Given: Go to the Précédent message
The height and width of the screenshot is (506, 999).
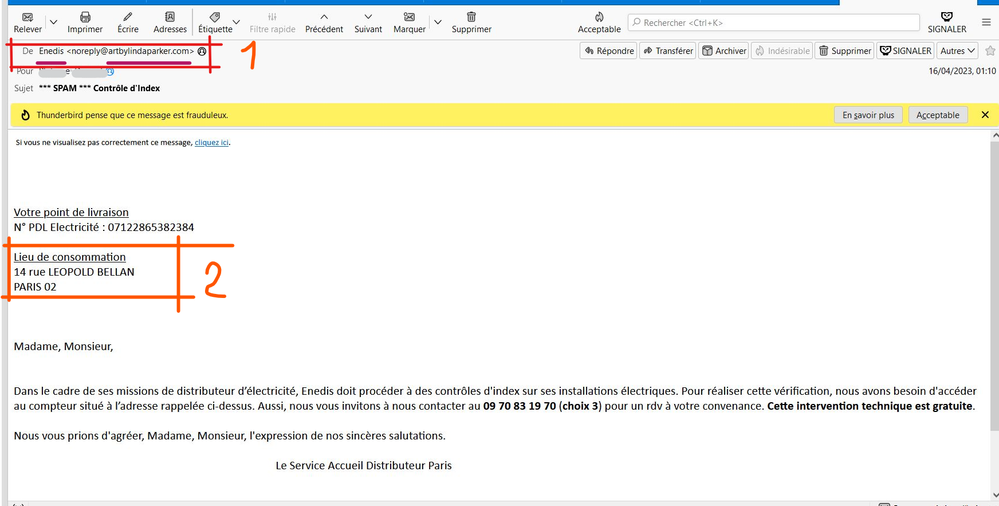Looking at the screenshot, I should (x=324, y=18).
